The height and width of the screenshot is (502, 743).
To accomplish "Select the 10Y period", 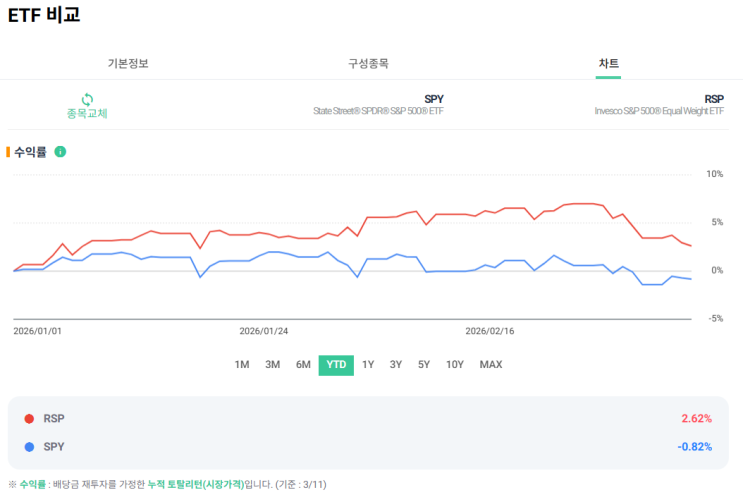I will 454,365.
